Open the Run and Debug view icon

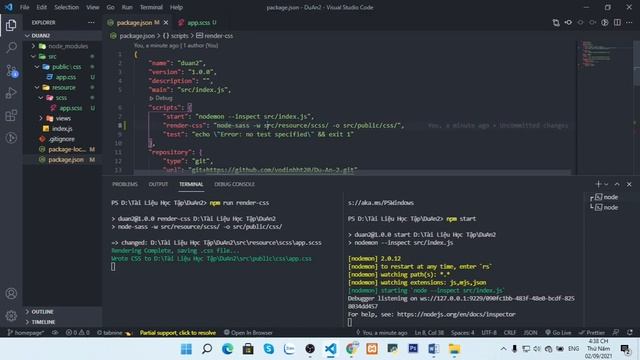tap(11, 93)
